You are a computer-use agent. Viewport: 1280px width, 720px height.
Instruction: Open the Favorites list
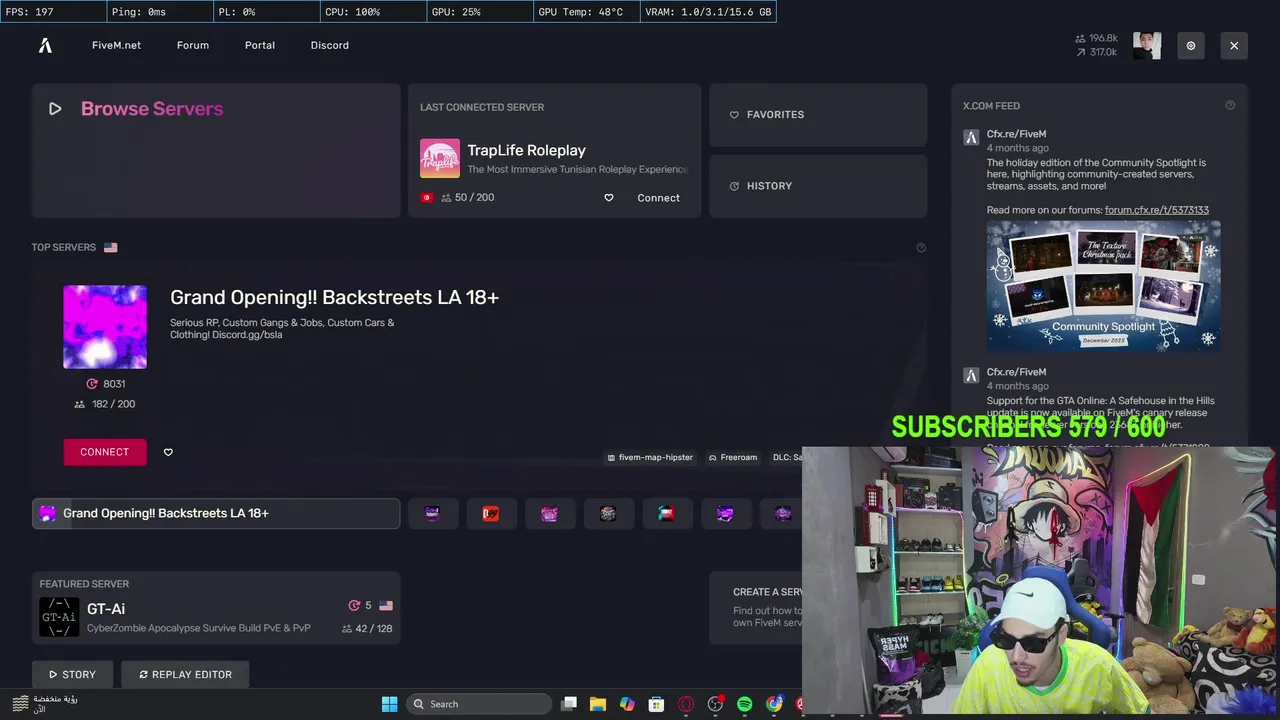pyautogui.click(x=818, y=115)
